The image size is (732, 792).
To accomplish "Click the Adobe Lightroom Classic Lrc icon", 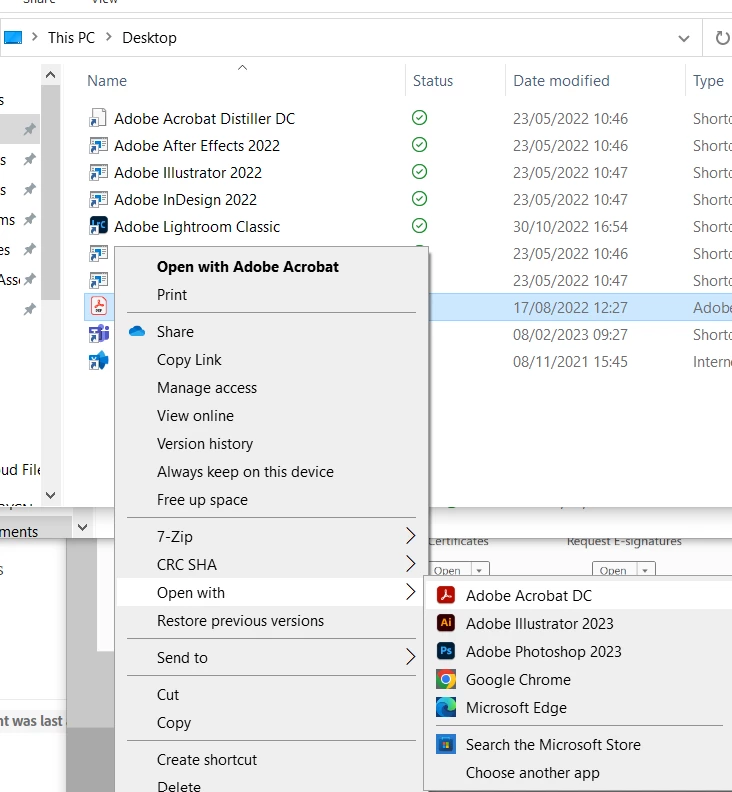I will tap(98, 226).
